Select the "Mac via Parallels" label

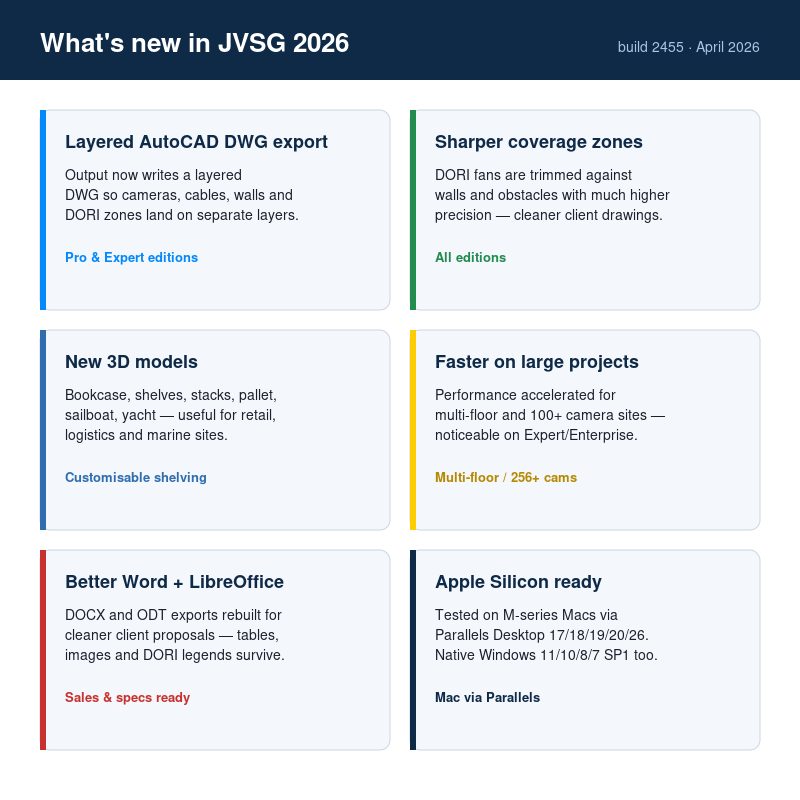tap(487, 697)
